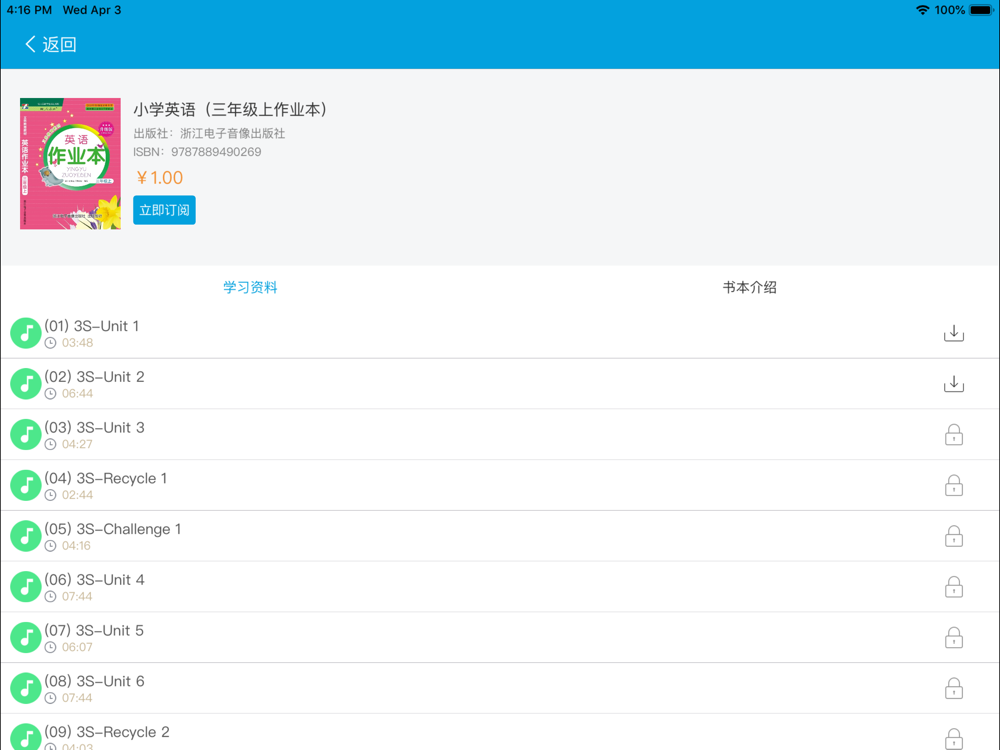1000x750 pixels.
Task: Play the 3S-Unit 1 music note icon
Action: 26,333
